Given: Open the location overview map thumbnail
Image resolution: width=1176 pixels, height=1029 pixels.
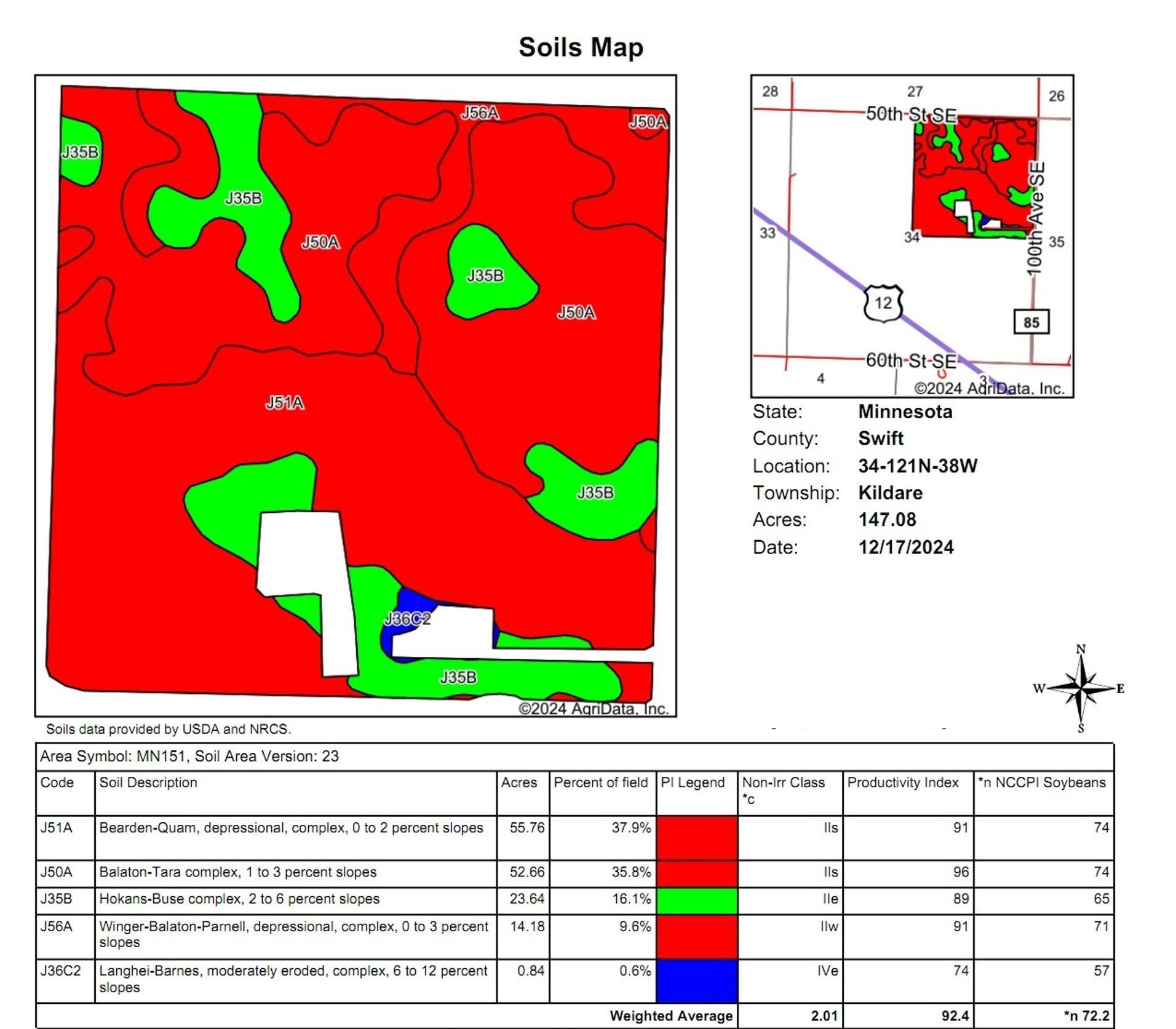Looking at the screenshot, I should [x=912, y=236].
